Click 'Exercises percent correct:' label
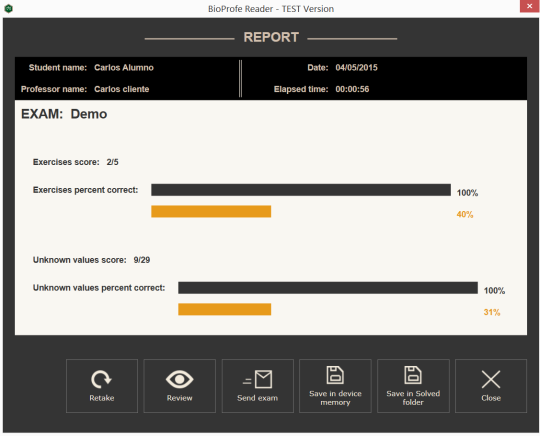The width and height of the screenshot is (540, 436). click(85, 190)
